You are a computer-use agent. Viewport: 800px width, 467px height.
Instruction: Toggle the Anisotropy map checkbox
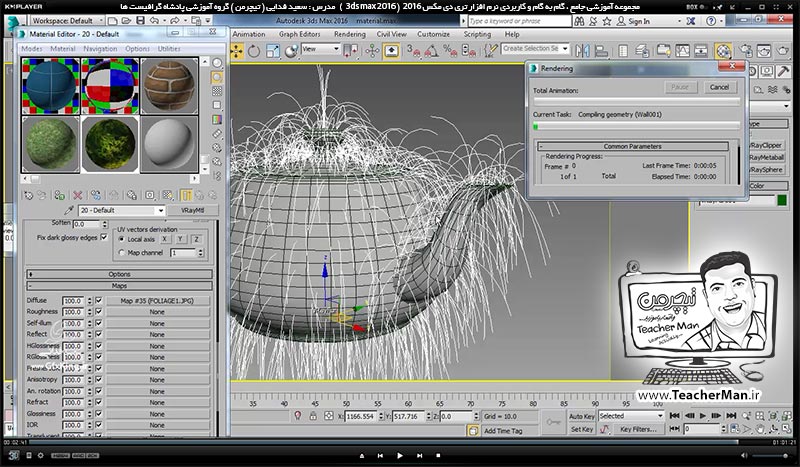point(98,380)
